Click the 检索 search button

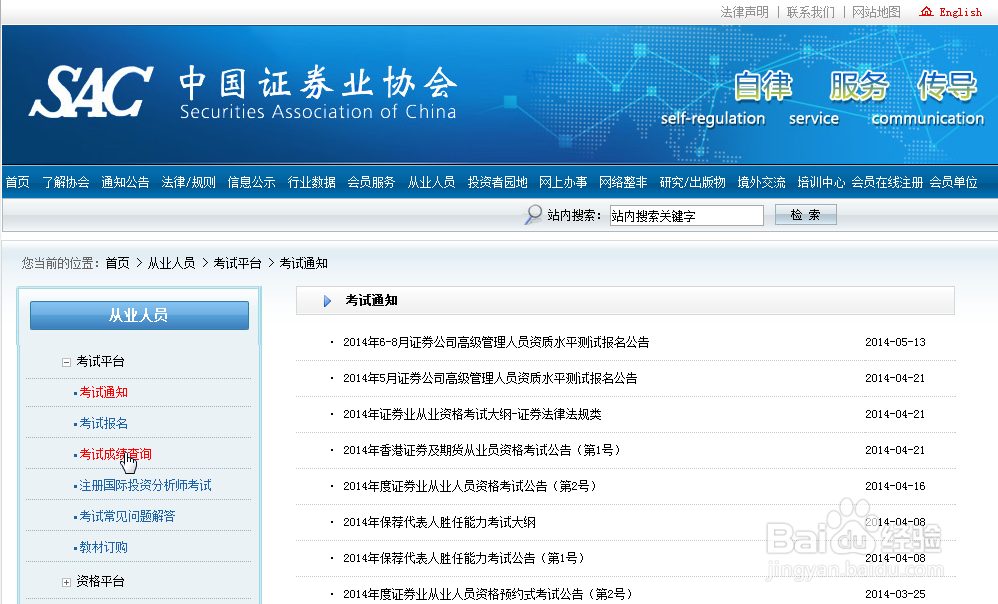pyautogui.click(x=805, y=214)
